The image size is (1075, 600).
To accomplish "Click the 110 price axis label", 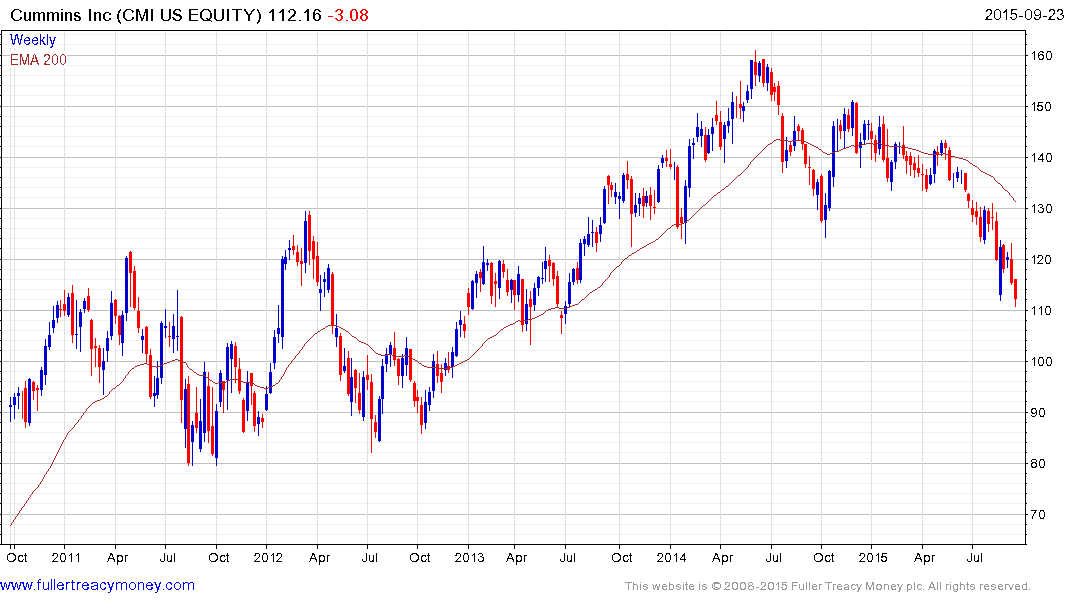I will pyautogui.click(x=1042, y=311).
